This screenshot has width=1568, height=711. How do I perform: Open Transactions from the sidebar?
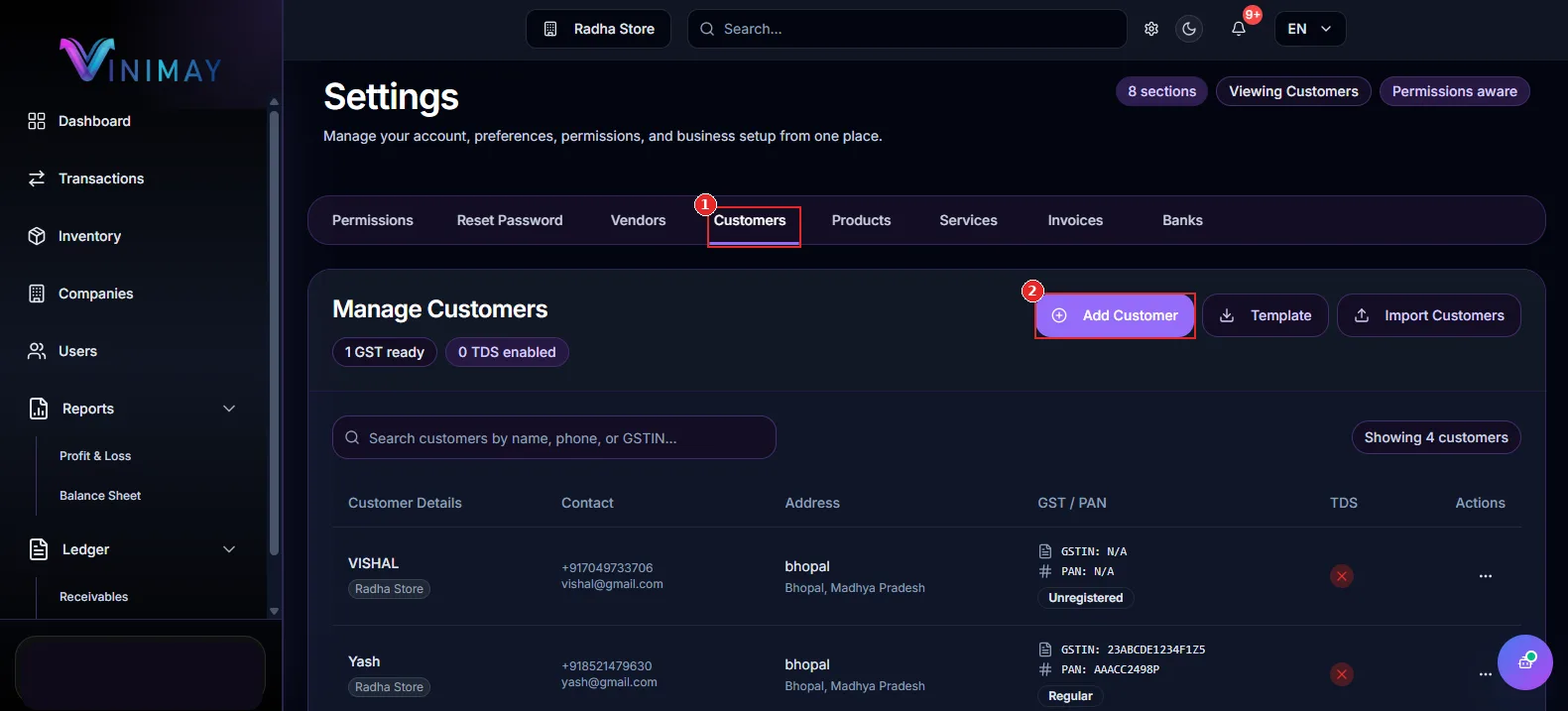coord(101,178)
